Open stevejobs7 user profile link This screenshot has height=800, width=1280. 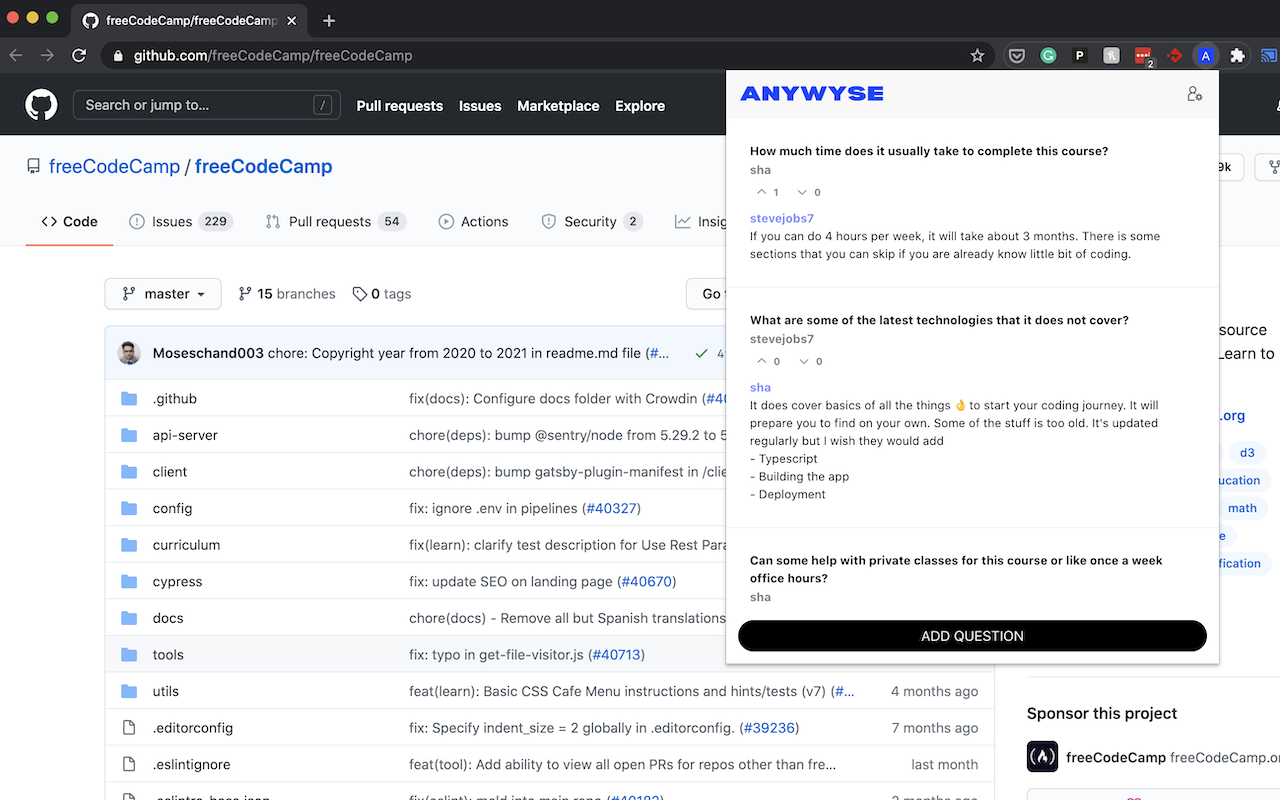(782, 218)
